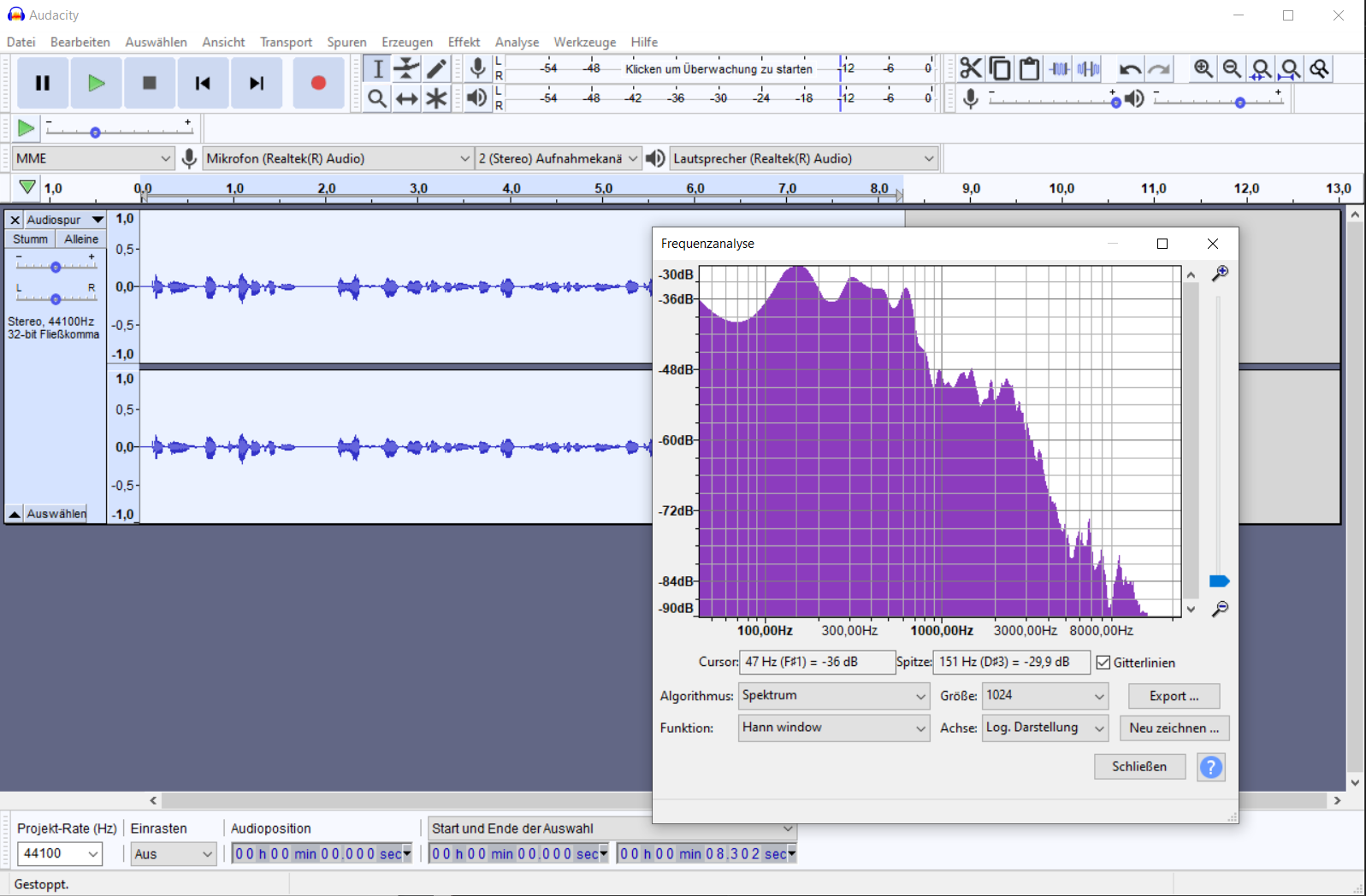This screenshot has width=1366, height=896.
Task: Click the Schließen button
Action: (1139, 767)
